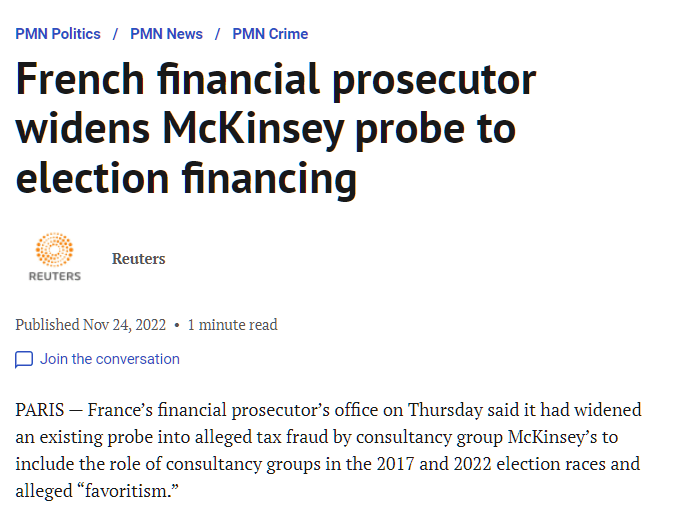The width and height of the screenshot is (691, 516).
Task: Click the slash separator after PMN Politics
Action: tap(116, 34)
